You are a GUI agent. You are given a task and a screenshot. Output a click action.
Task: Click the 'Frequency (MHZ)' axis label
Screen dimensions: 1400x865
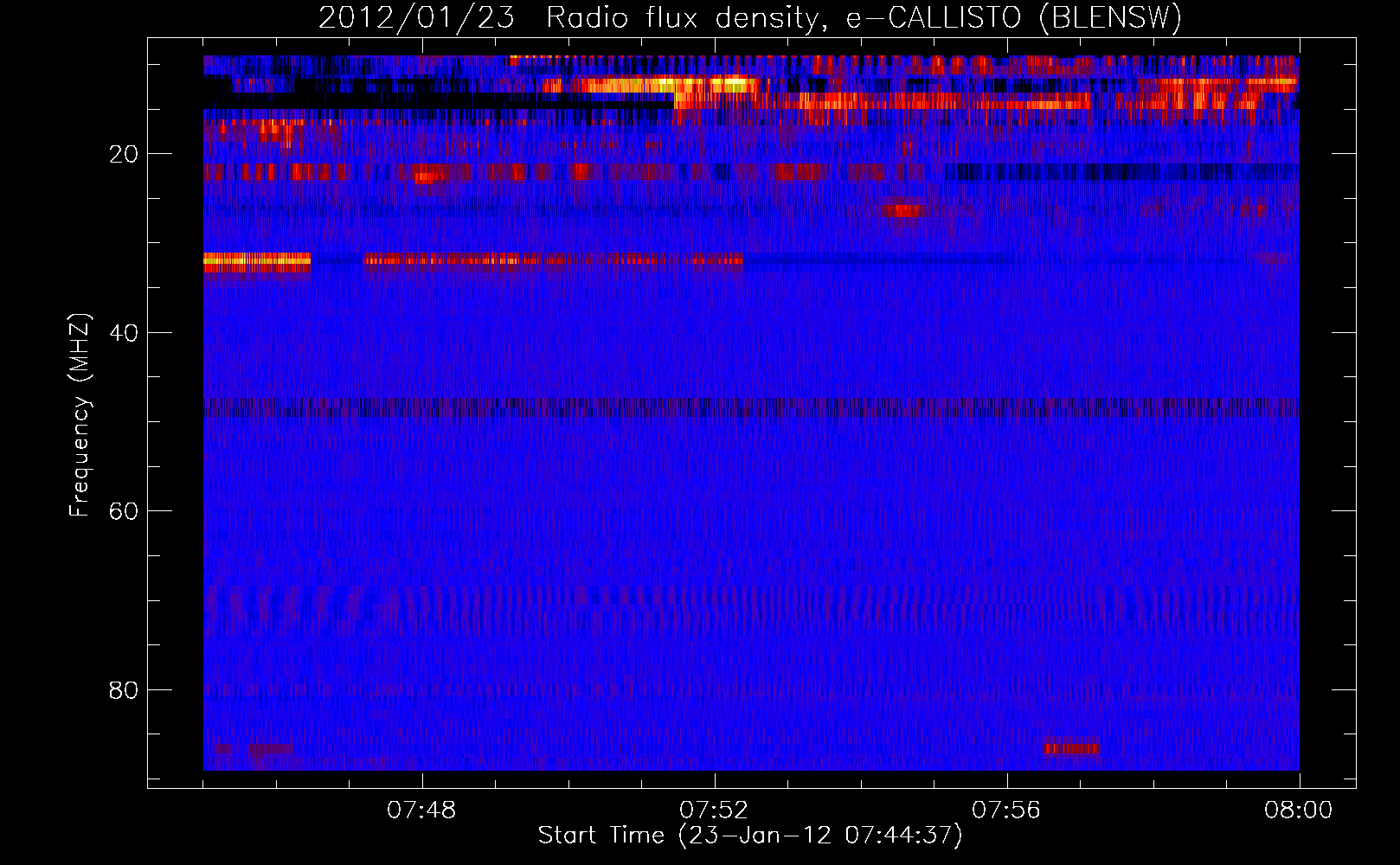(80, 416)
